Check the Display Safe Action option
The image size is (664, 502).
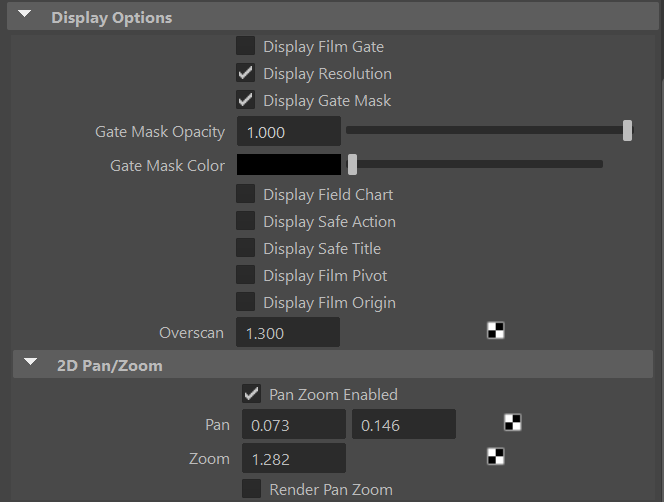tap(245, 221)
